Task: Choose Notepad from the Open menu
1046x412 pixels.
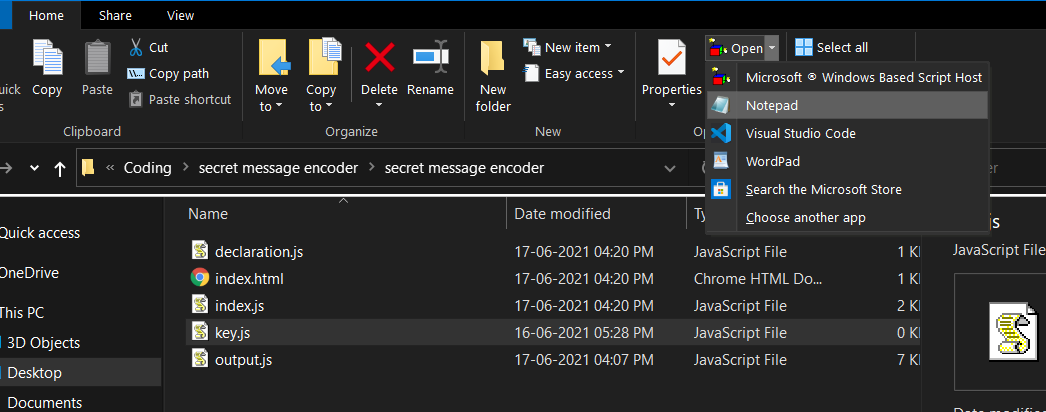Action: pos(771,105)
